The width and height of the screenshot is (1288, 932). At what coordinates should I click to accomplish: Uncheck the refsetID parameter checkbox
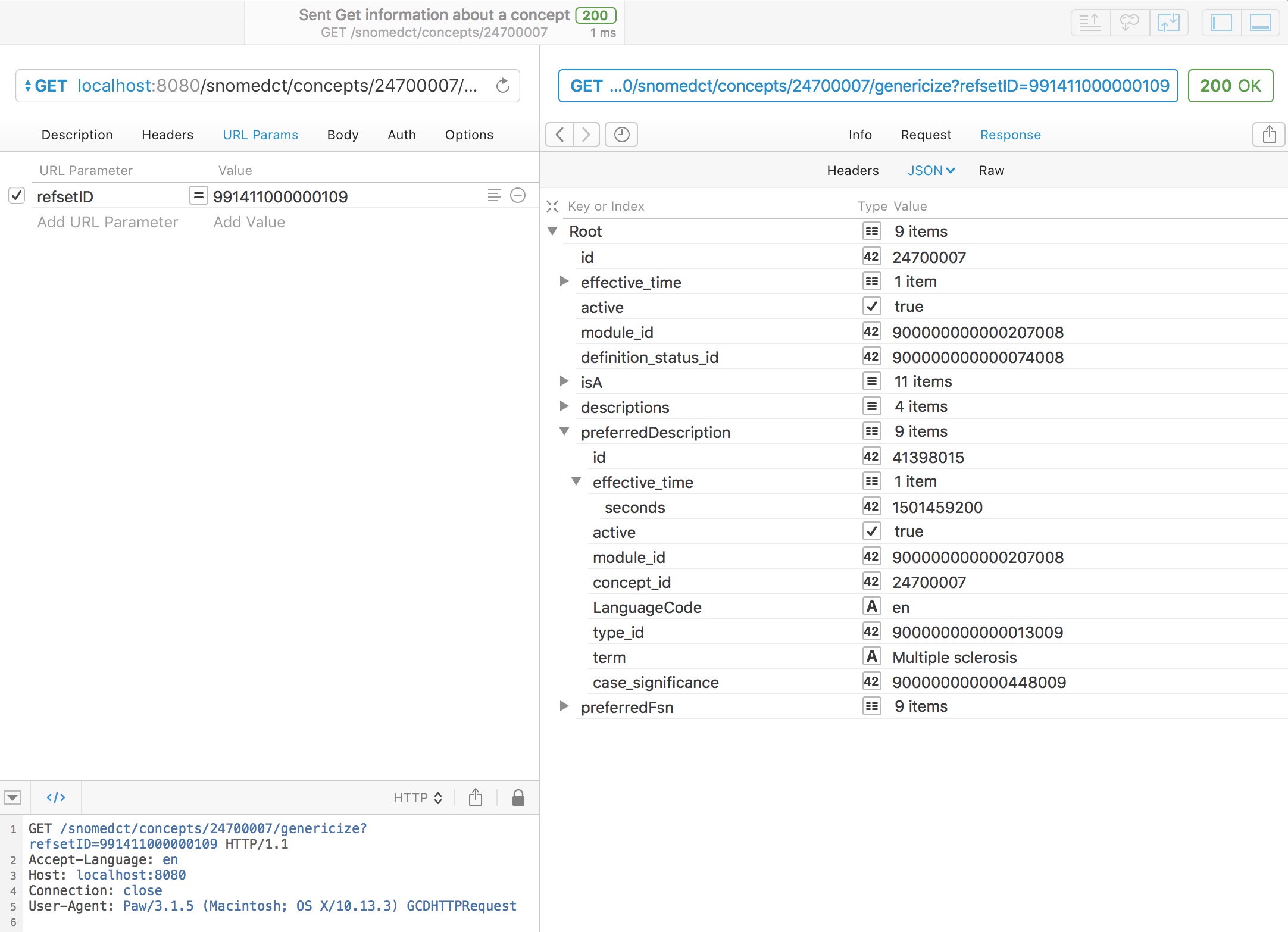(17, 196)
